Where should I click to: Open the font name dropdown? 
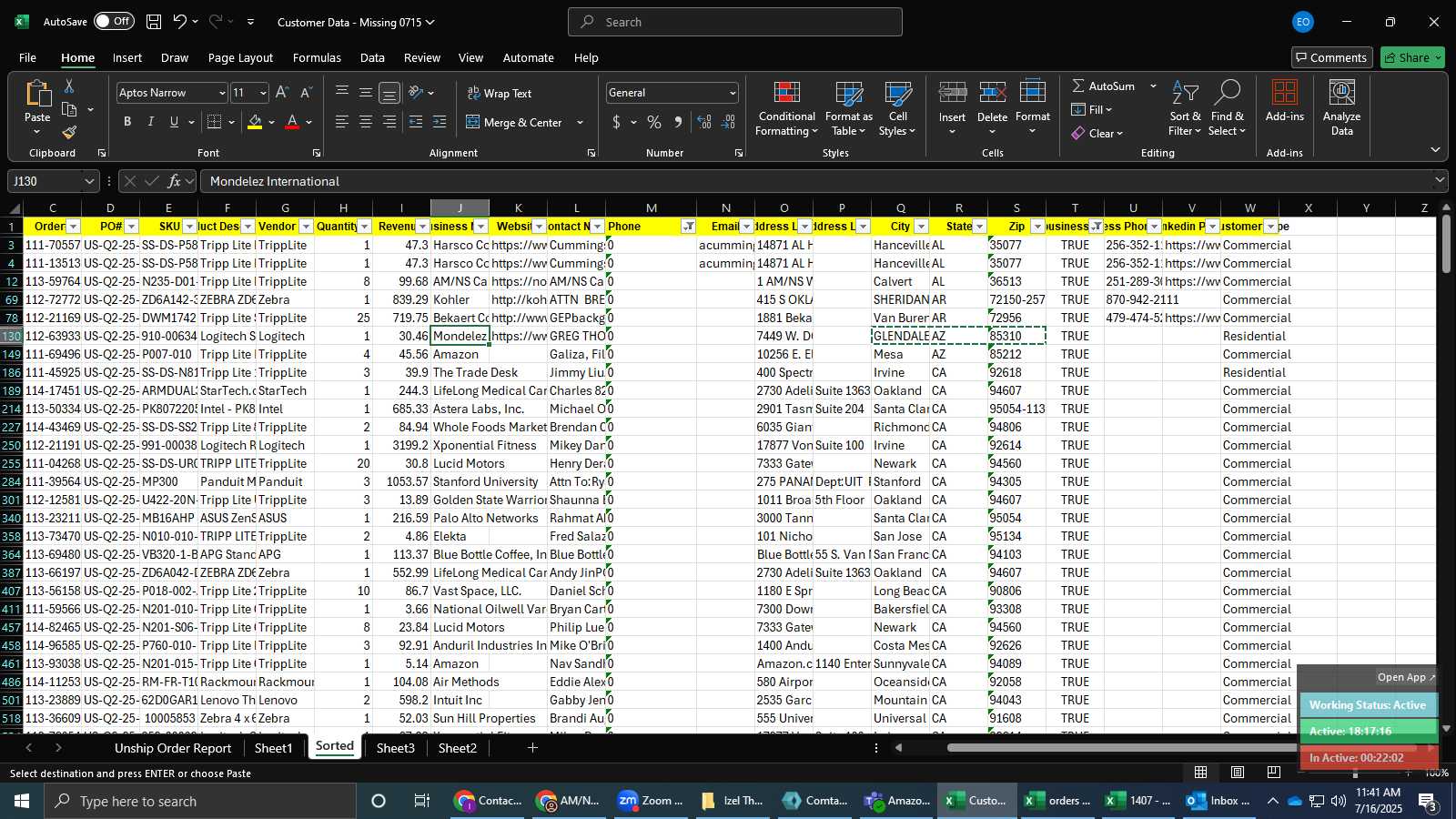[221, 93]
